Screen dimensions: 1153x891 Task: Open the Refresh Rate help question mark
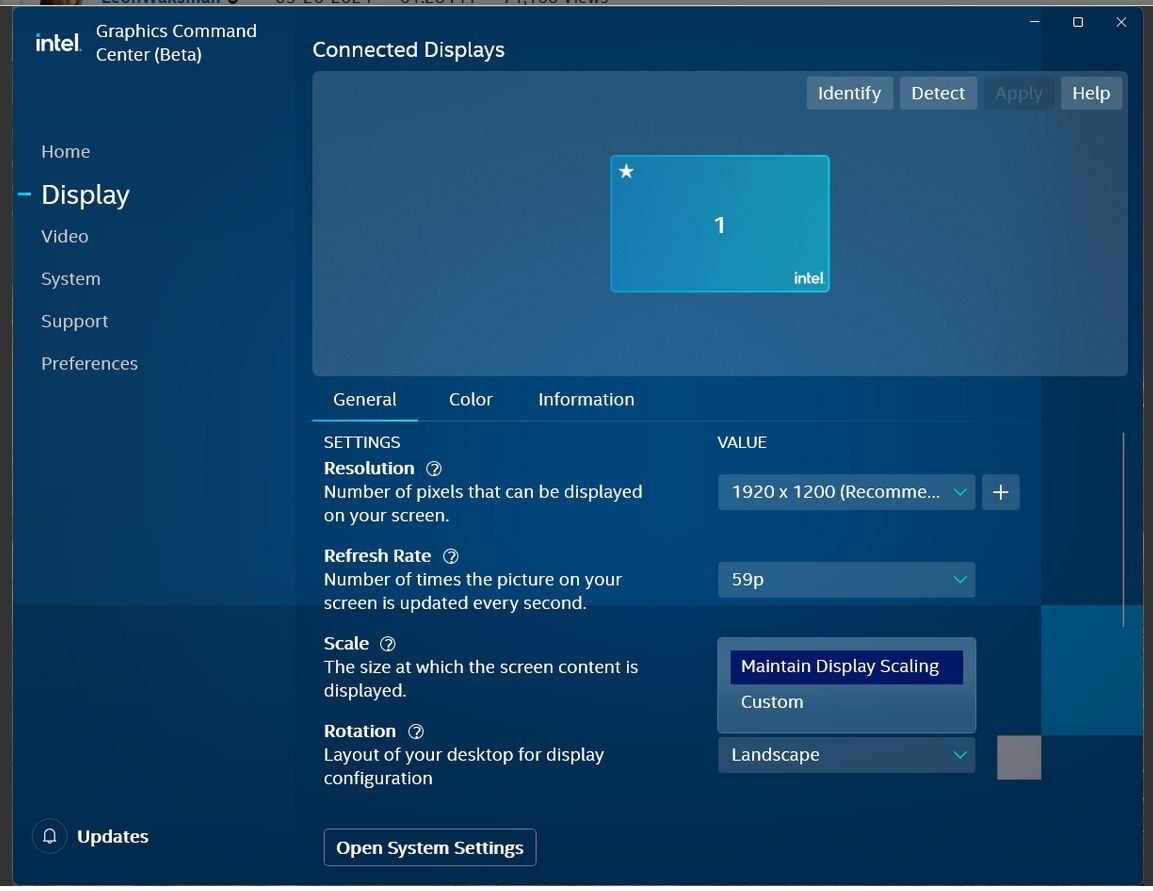click(x=451, y=557)
